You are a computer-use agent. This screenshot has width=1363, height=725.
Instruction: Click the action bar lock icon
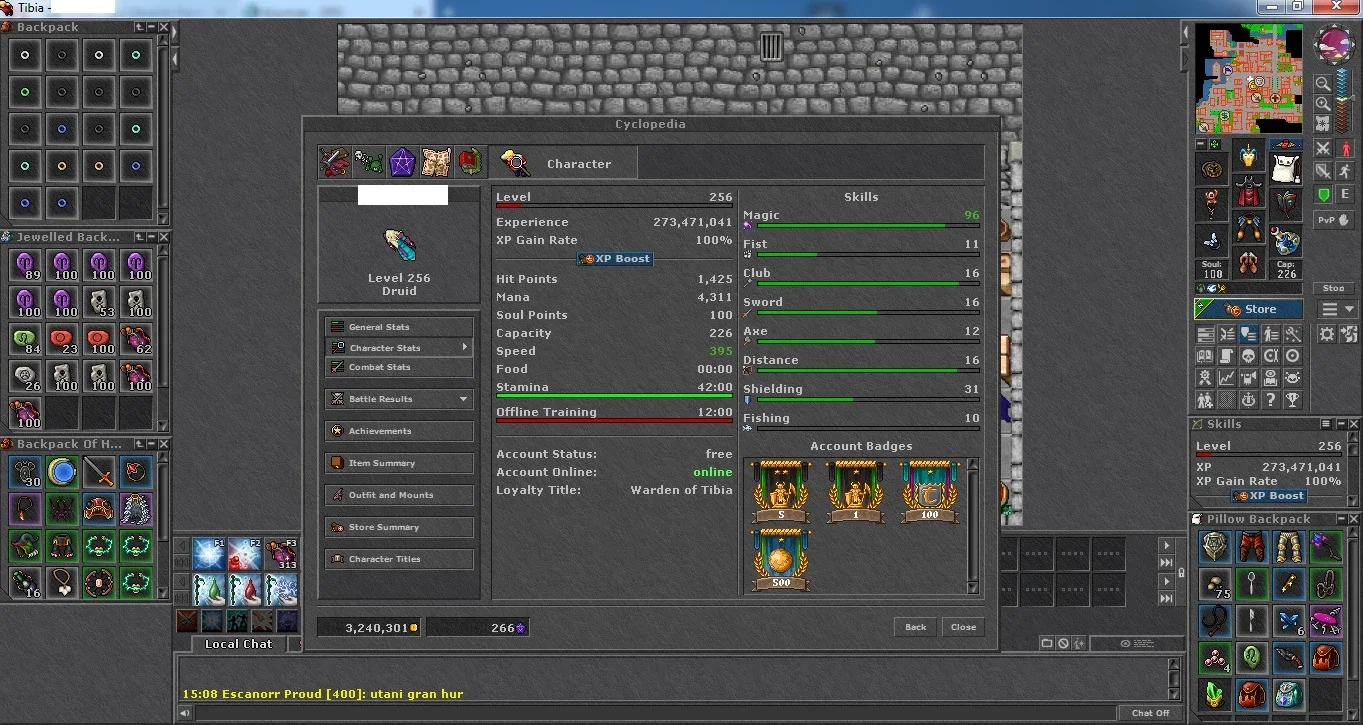click(x=1180, y=573)
